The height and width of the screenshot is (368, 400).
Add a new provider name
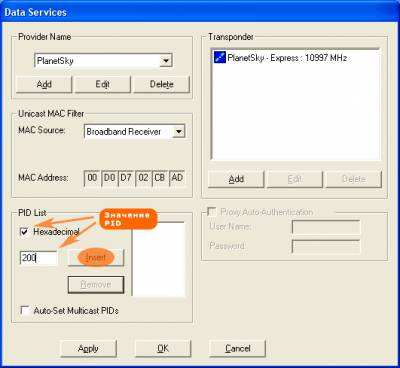(44, 84)
